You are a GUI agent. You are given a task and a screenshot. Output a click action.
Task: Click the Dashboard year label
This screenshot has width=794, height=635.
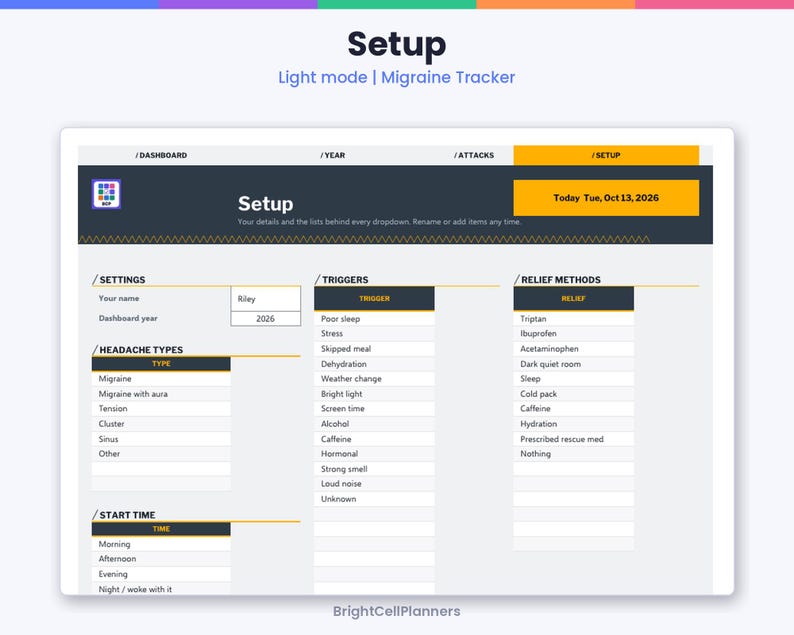(128, 318)
